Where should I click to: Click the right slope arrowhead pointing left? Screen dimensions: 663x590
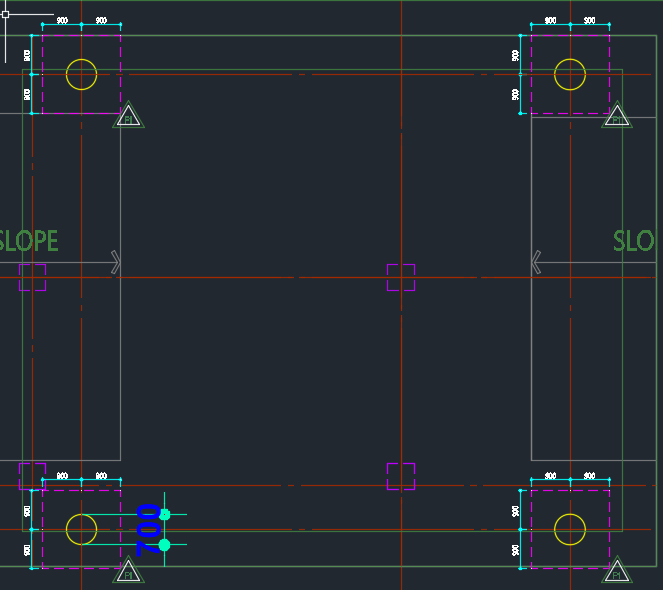click(536, 262)
